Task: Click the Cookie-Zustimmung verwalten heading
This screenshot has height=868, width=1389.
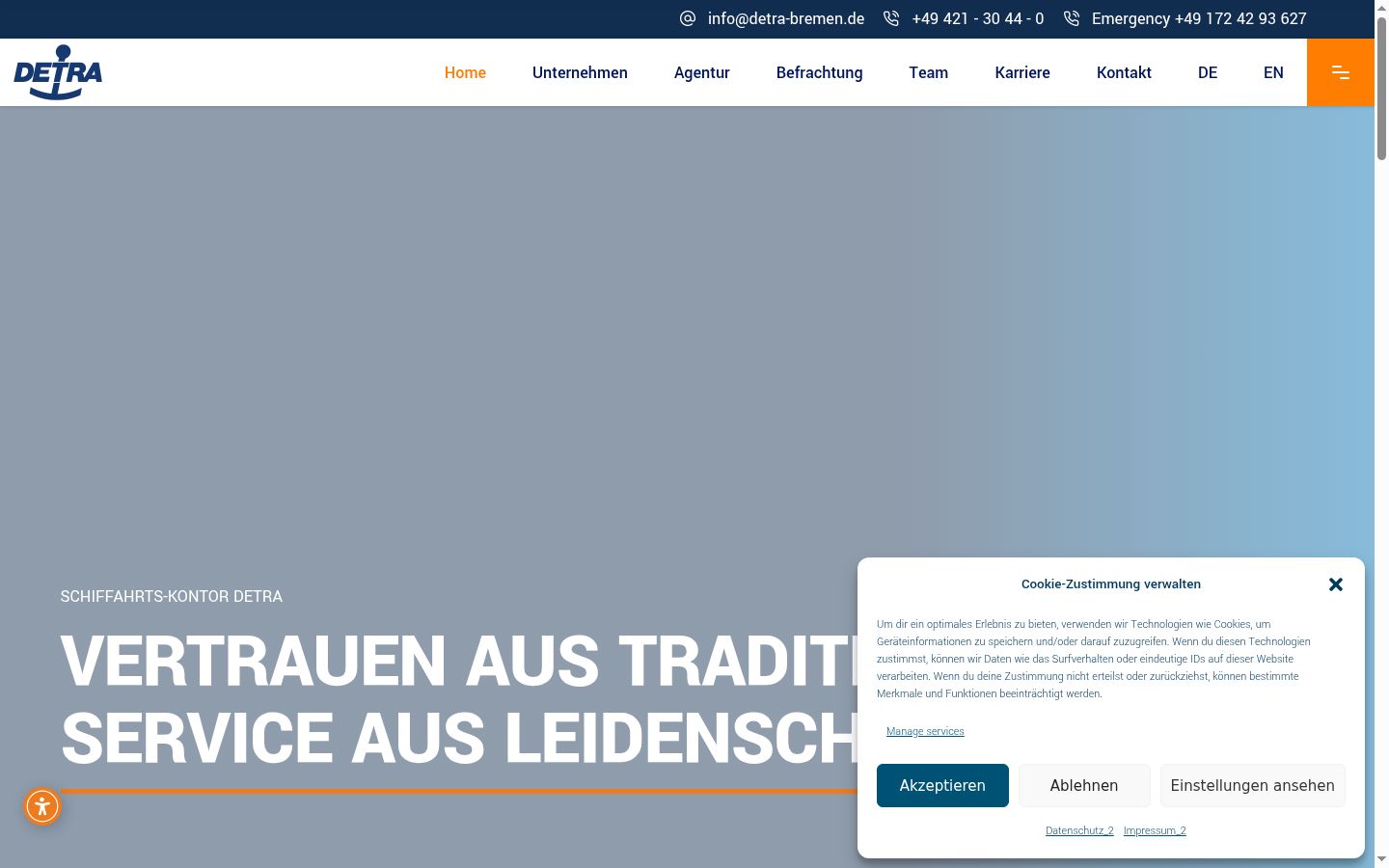Action: (1111, 583)
